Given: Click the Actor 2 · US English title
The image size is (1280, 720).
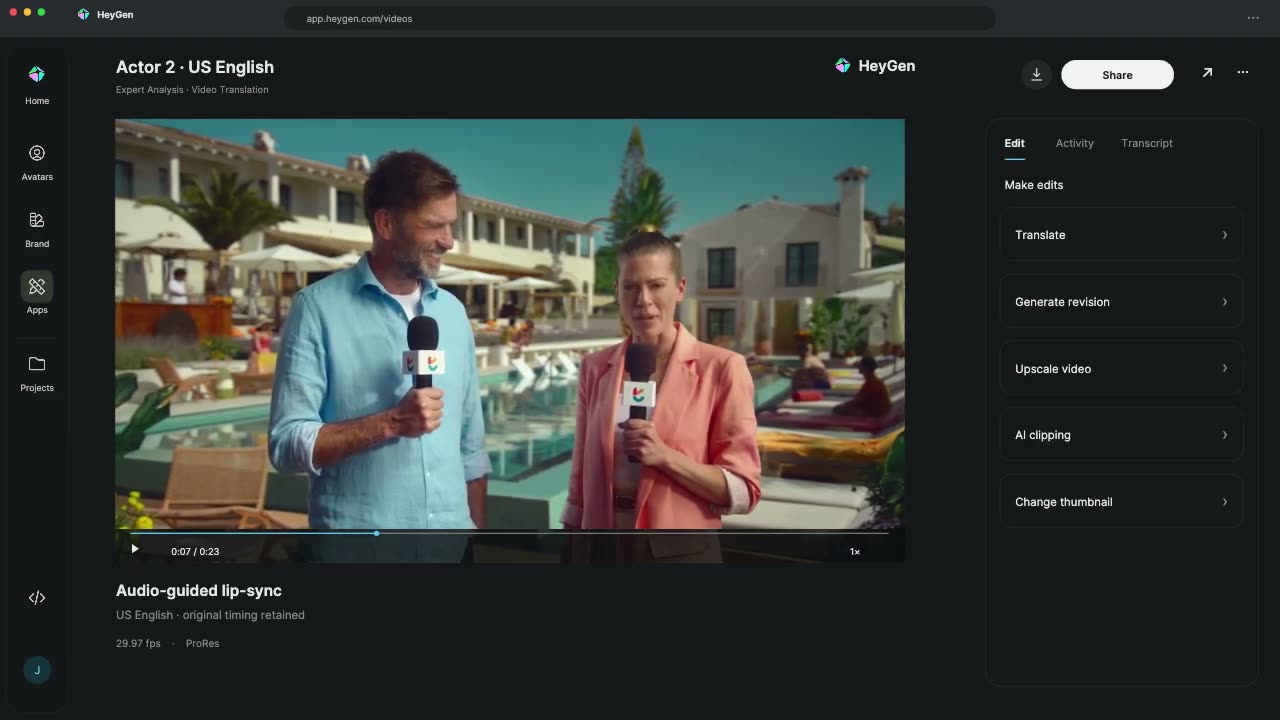Looking at the screenshot, I should (195, 67).
